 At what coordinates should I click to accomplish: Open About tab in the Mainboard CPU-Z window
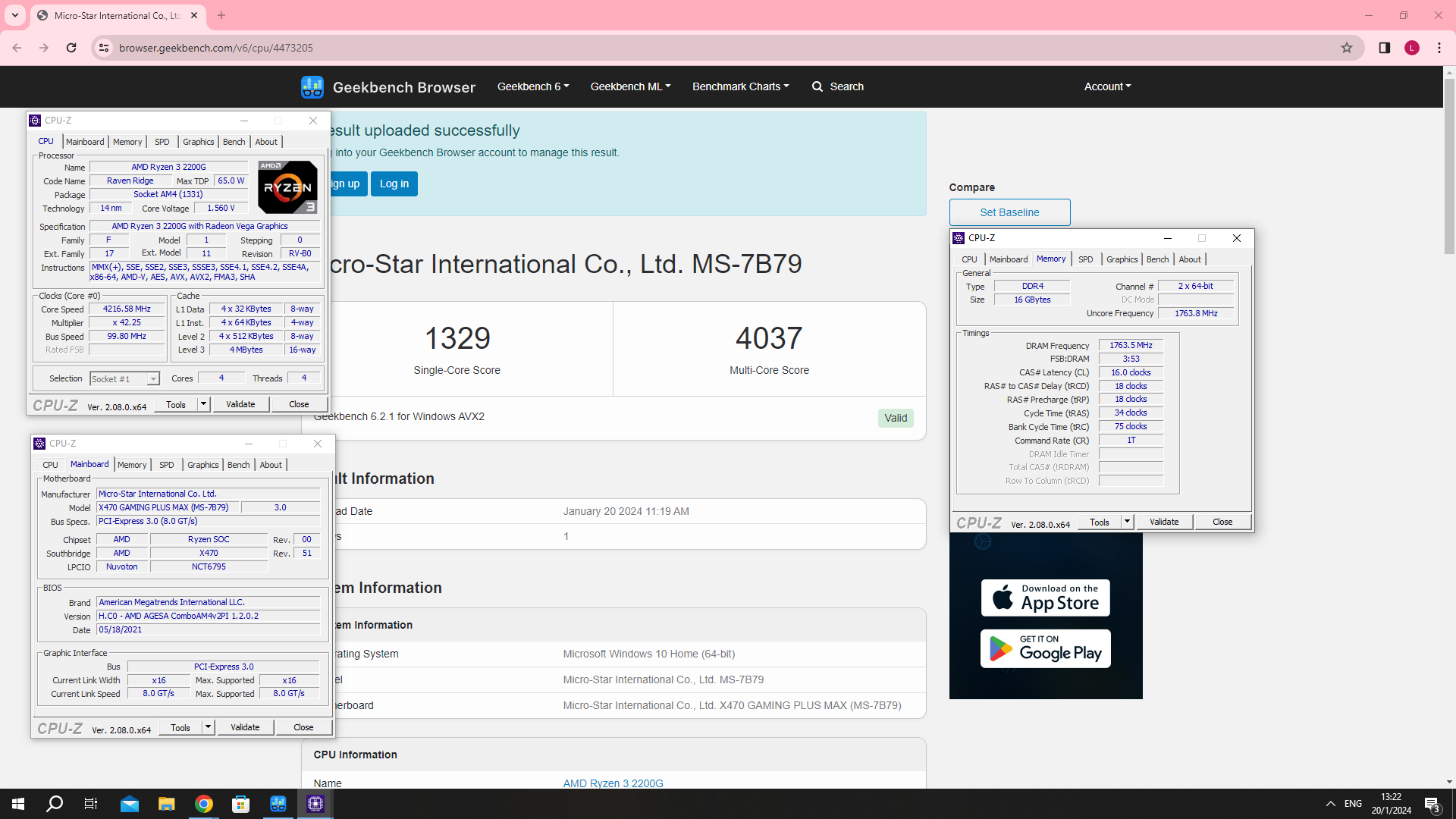(x=271, y=465)
